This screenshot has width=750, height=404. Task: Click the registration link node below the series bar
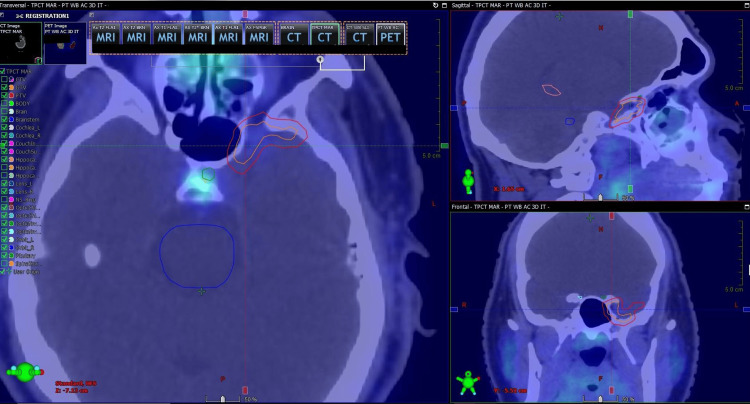pos(320,59)
